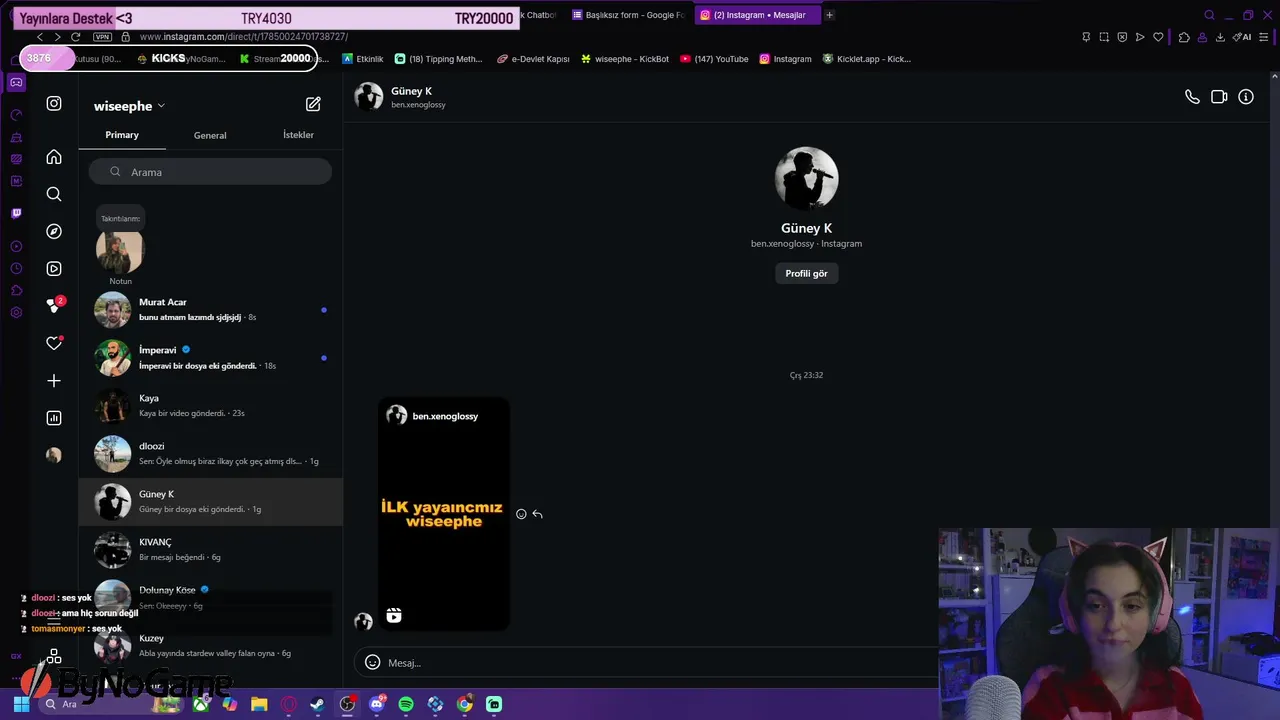Open the Kaya conversation
Viewport: 1280px width, 720px height.
[210, 405]
